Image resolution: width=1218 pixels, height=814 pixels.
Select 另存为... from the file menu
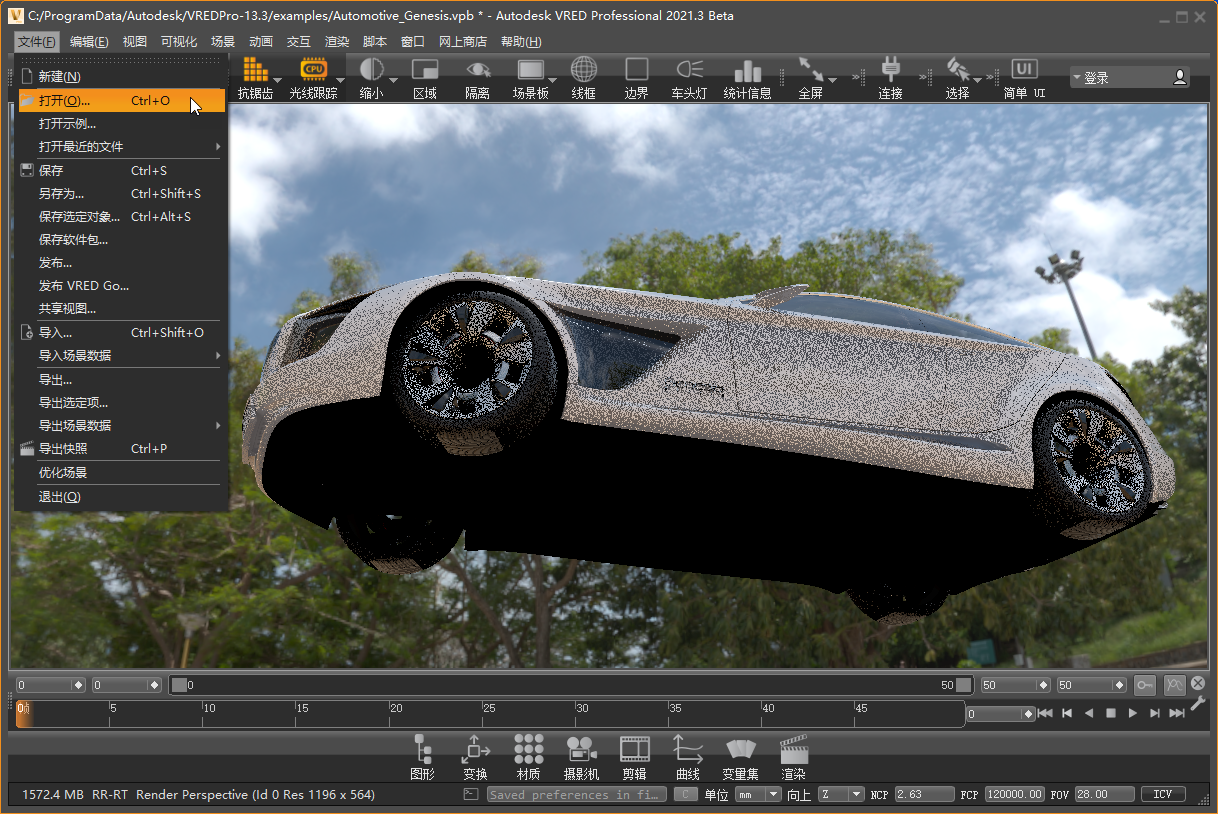pos(62,194)
